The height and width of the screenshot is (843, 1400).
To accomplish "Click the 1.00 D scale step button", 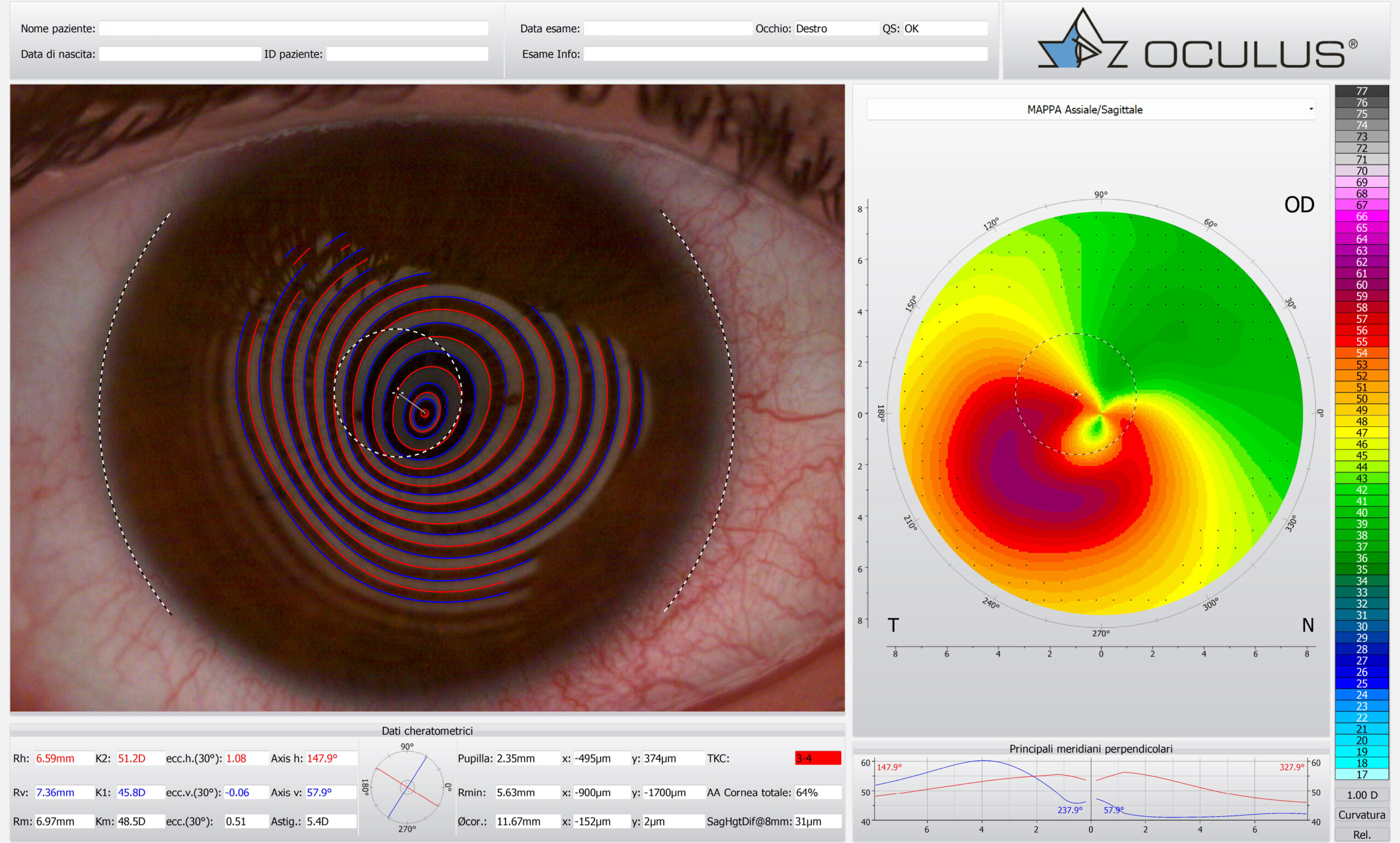I will 1361,795.
